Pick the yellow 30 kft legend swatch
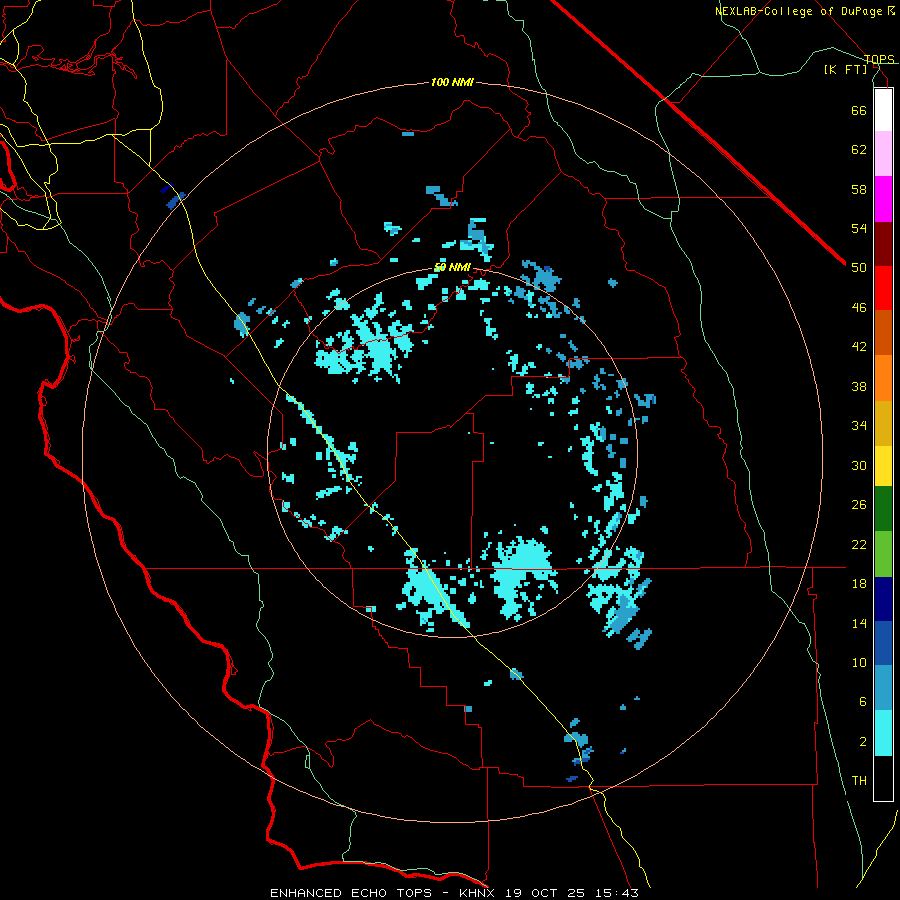The width and height of the screenshot is (900, 900). tap(883, 465)
